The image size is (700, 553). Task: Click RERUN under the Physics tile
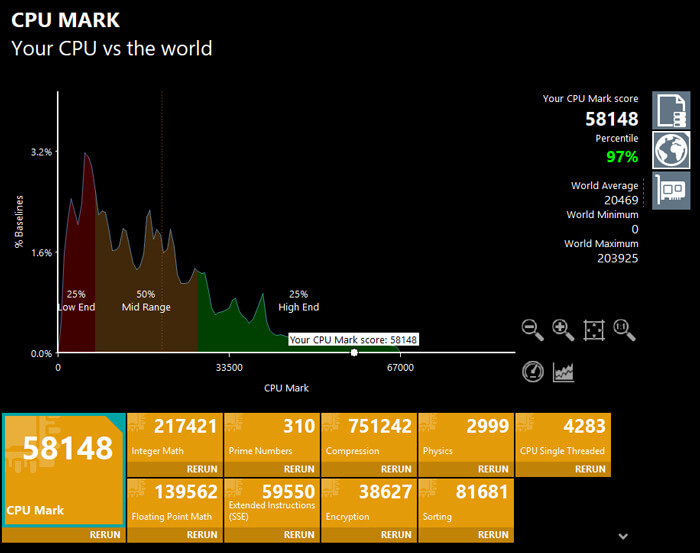[x=492, y=469]
